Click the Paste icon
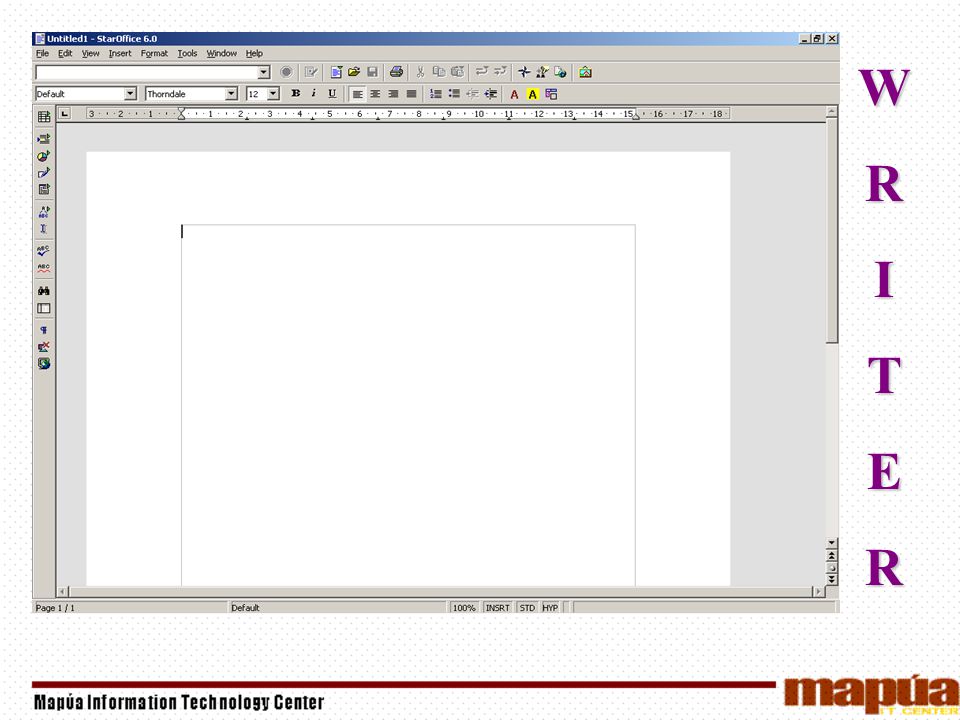 coord(457,72)
